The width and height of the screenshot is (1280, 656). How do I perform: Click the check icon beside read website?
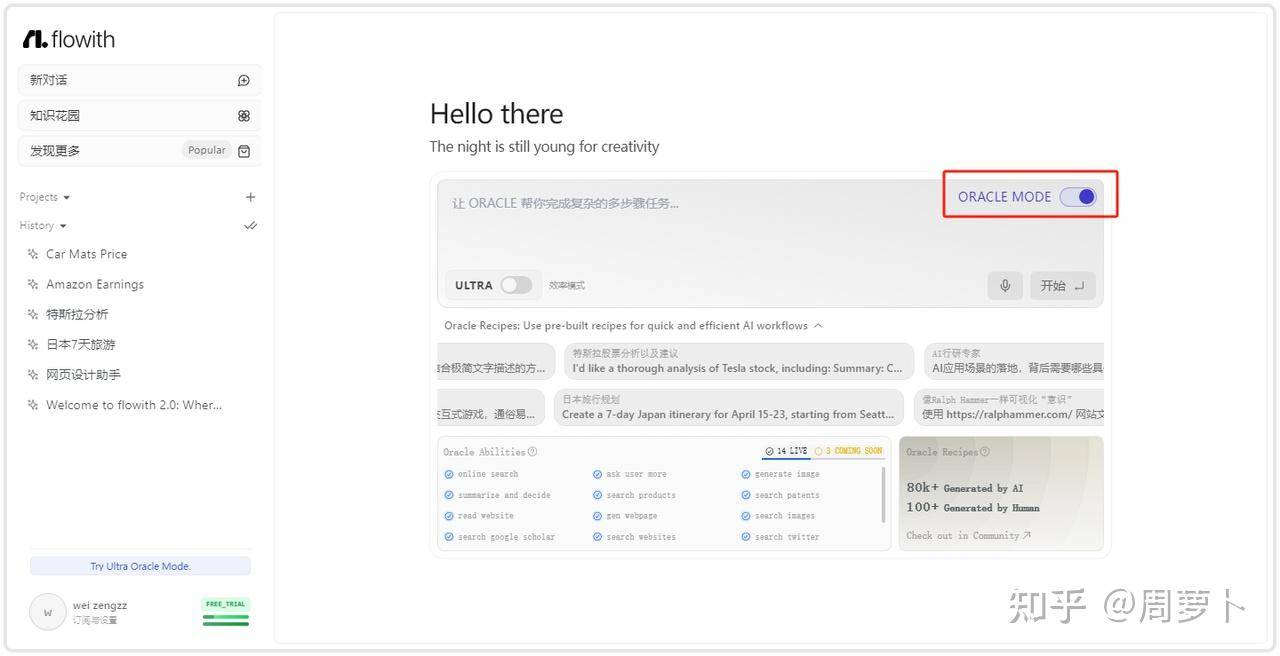[449, 516]
